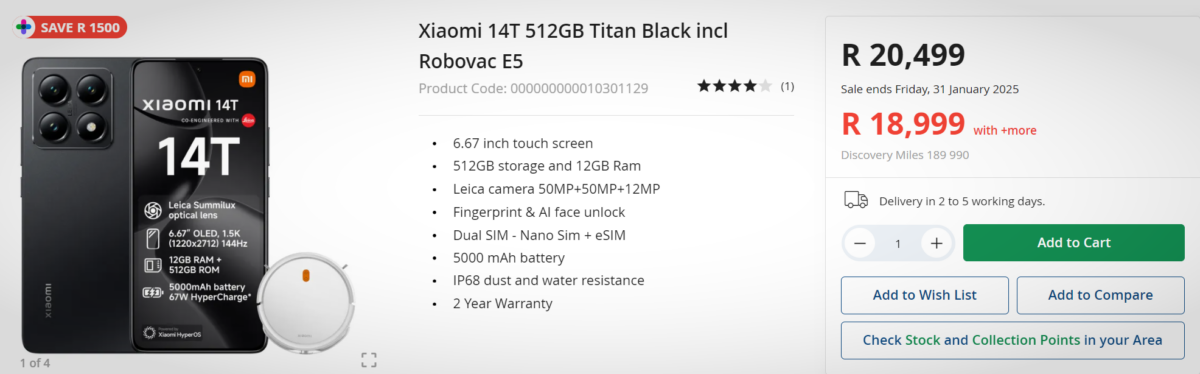Click the delivery truck icon

856,200
